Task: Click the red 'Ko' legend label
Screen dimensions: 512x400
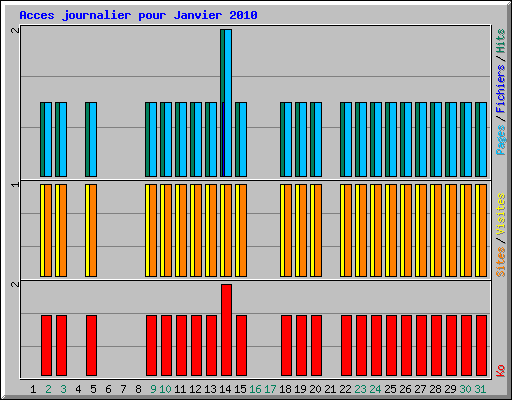Action: [501, 371]
